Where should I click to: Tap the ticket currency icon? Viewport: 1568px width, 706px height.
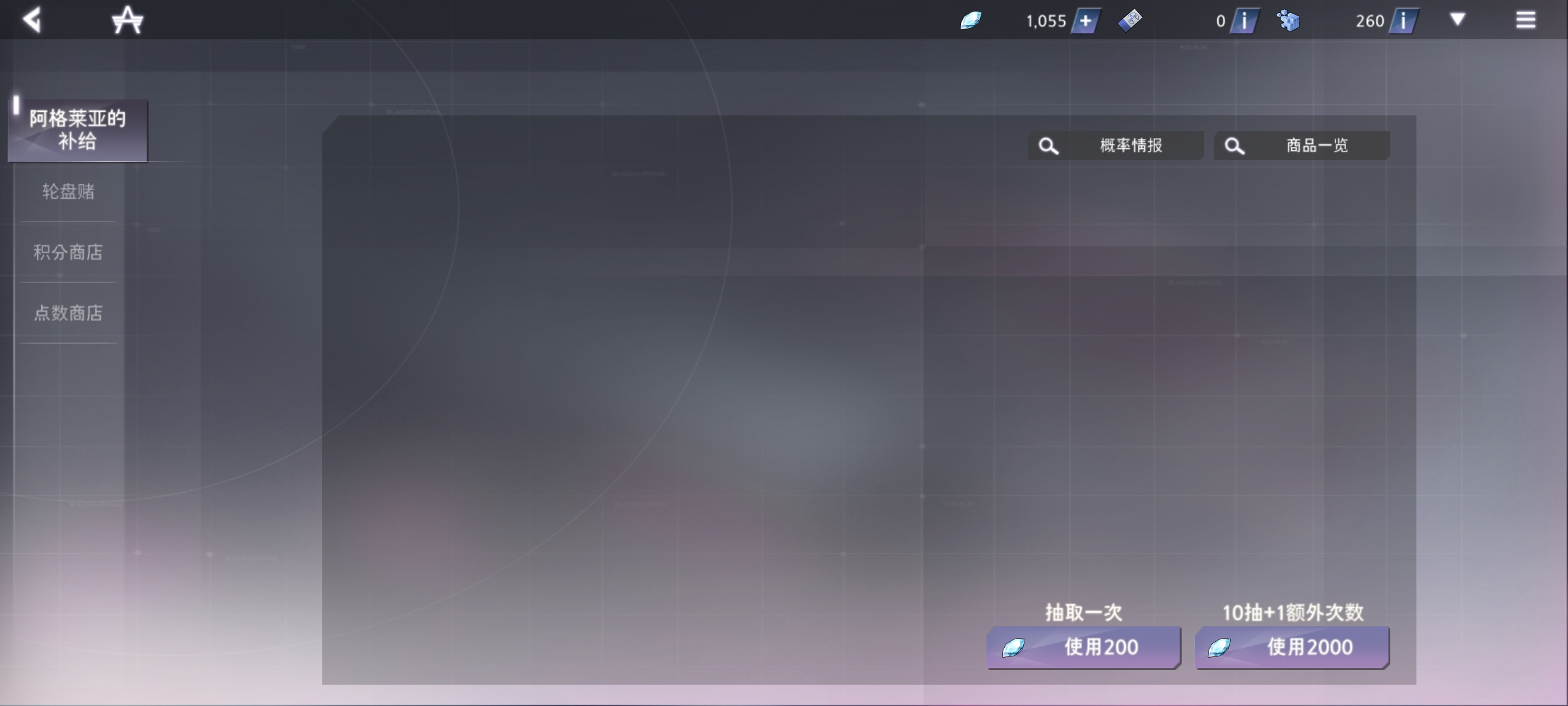[1130, 20]
